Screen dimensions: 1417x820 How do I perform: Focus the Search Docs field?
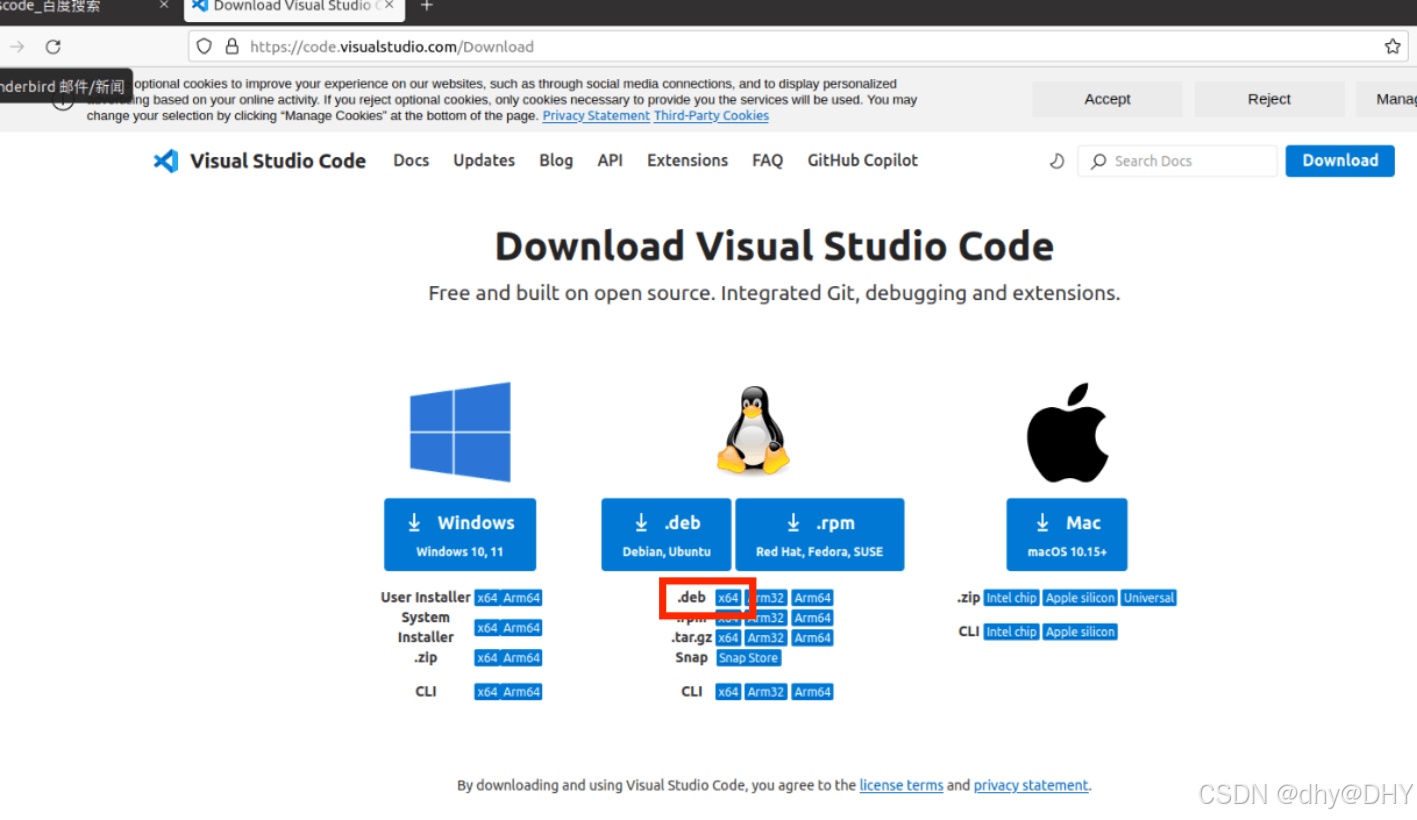1177,161
